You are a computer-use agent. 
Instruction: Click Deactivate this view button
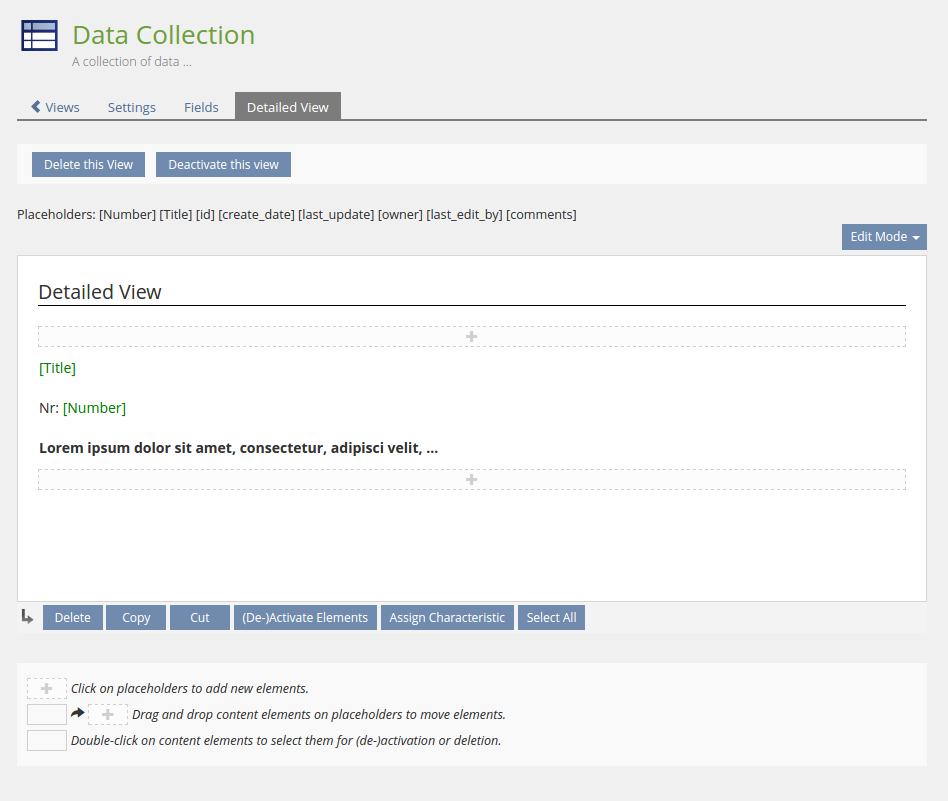(x=223, y=164)
